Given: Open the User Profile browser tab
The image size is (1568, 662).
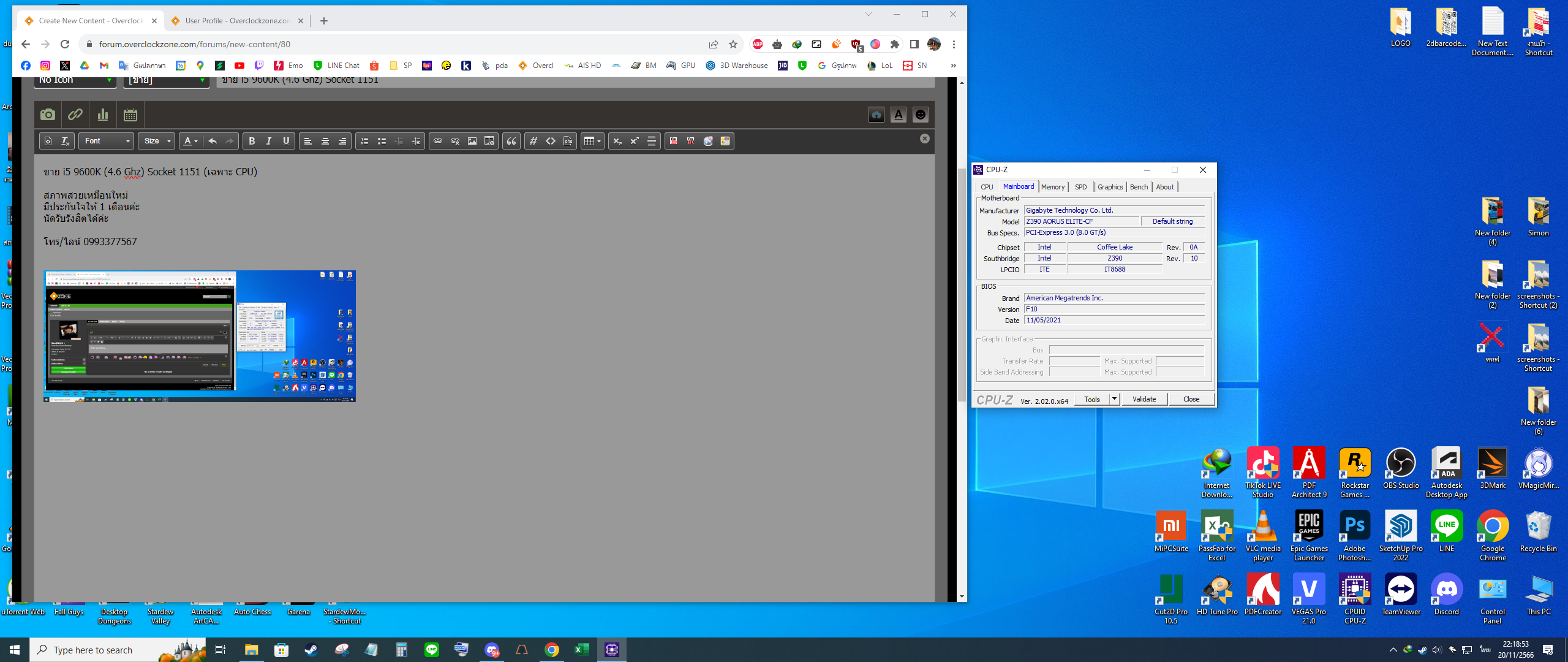Looking at the screenshot, I should (236, 21).
